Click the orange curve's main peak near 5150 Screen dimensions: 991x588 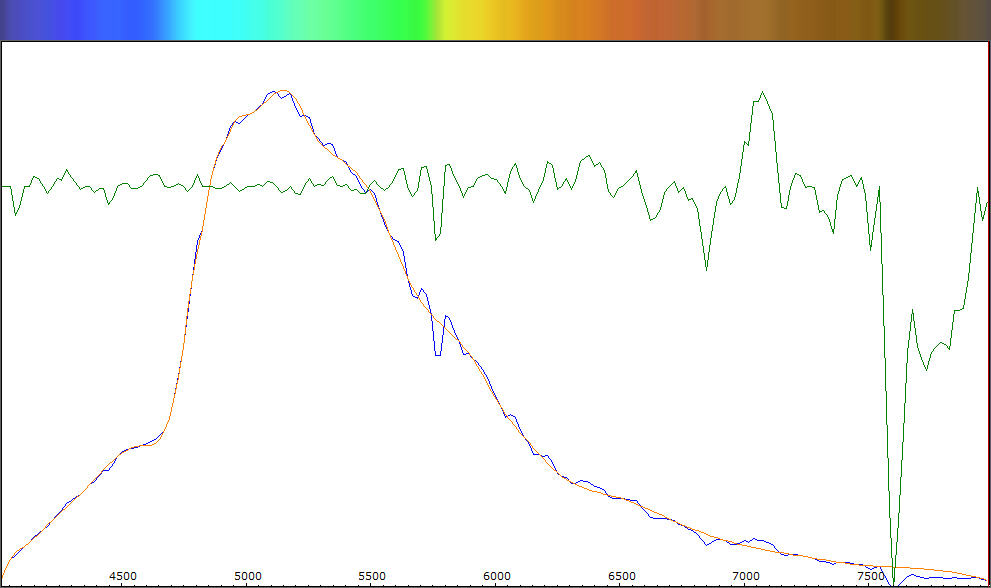point(284,92)
